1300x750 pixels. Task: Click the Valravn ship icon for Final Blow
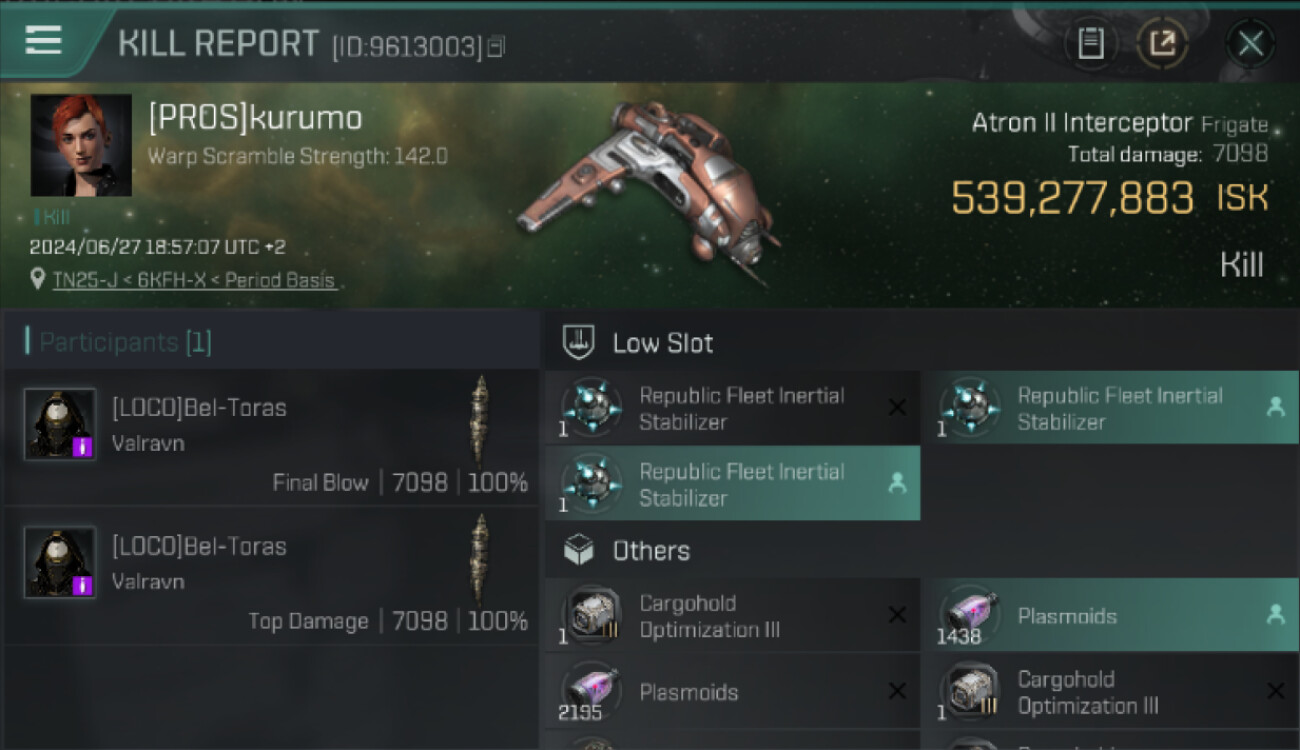coord(481,420)
